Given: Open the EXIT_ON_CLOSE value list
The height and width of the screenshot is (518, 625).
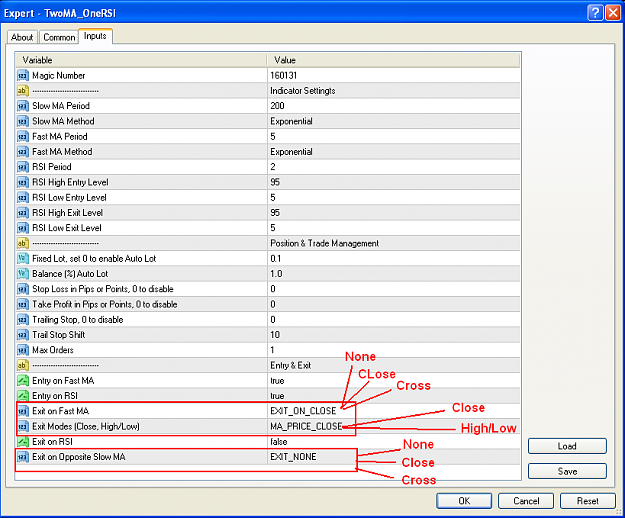Looking at the screenshot, I should coord(303,411).
